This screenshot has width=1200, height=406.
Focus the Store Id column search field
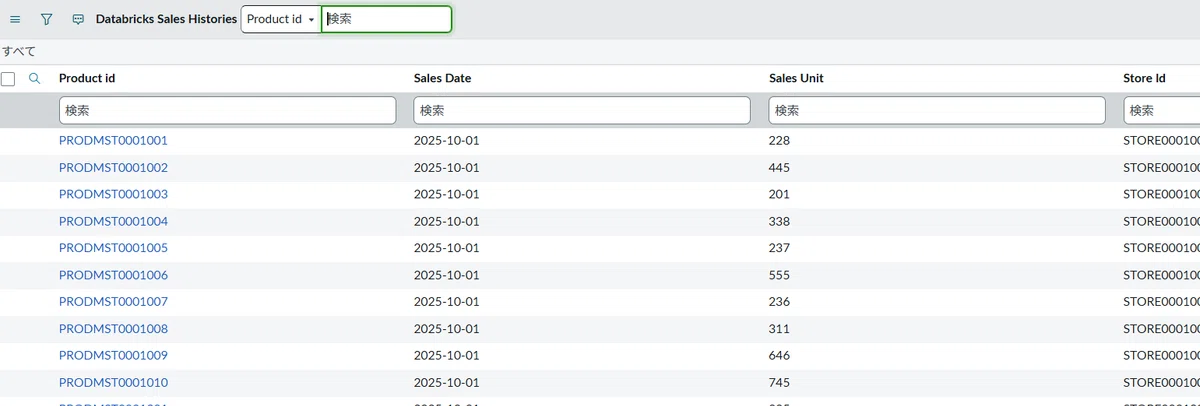1162,110
